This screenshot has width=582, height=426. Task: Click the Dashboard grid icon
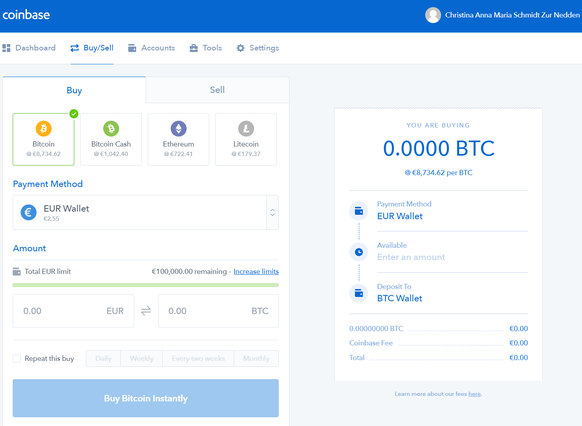click(x=6, y=48)
